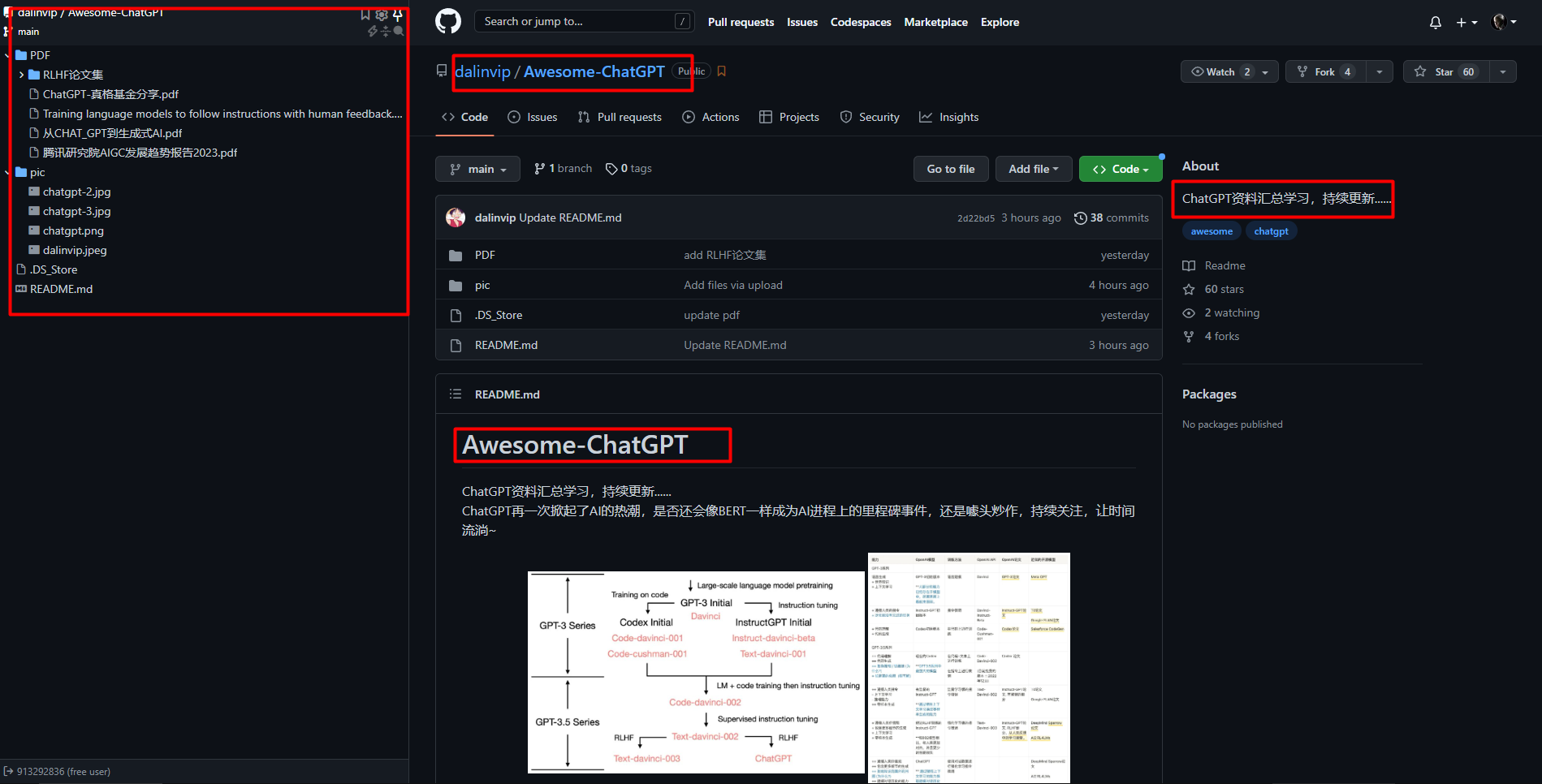The image size is (1542, 784).
Task: Open the main branch selector
Action: (478, 169)
